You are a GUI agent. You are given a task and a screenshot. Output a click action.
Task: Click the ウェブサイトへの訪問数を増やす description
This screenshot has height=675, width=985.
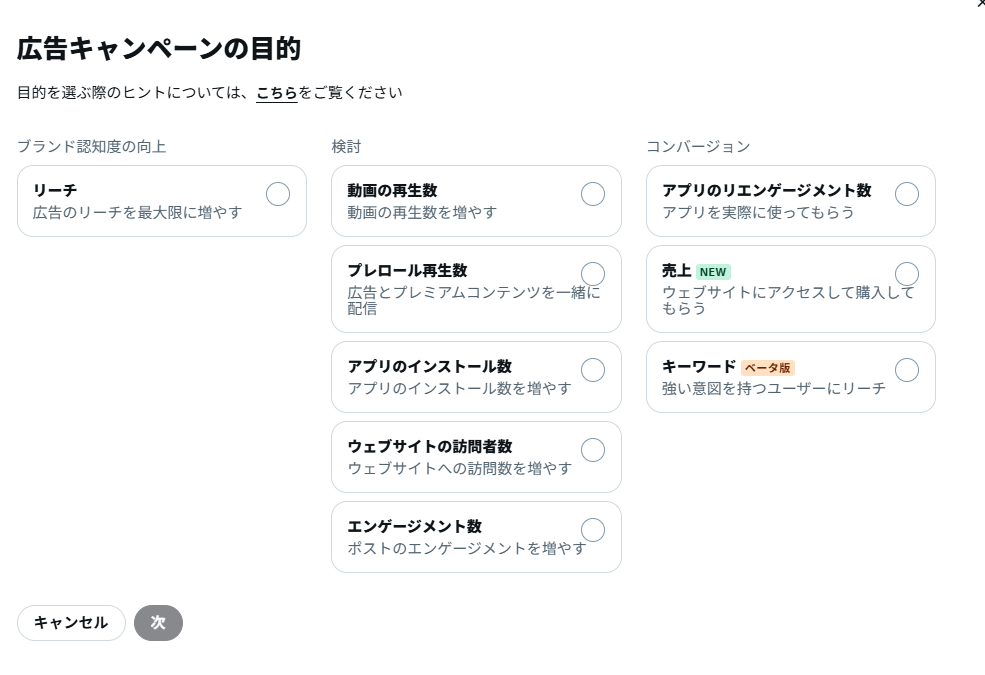tap(460, 468)
